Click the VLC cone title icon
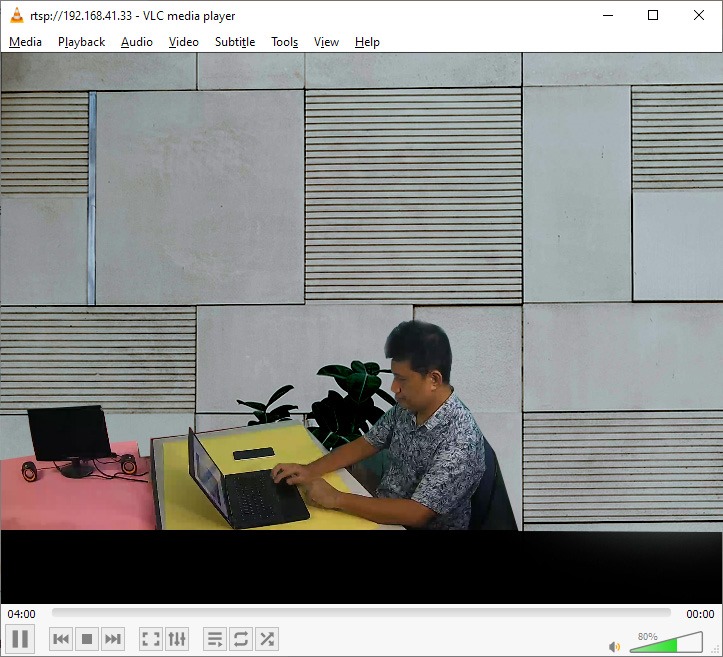Image resolution: width=723 pixels, height=657 pixels. point(17,16)
